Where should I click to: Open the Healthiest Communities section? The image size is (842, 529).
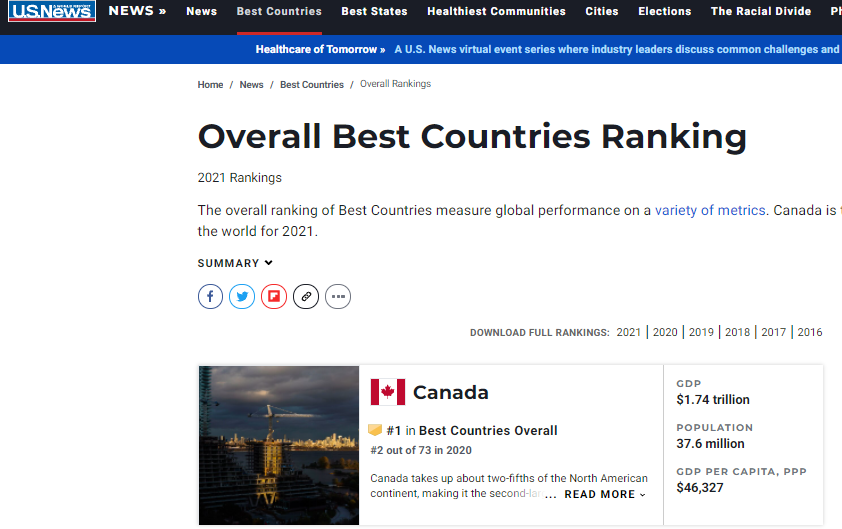click(496, 12)
